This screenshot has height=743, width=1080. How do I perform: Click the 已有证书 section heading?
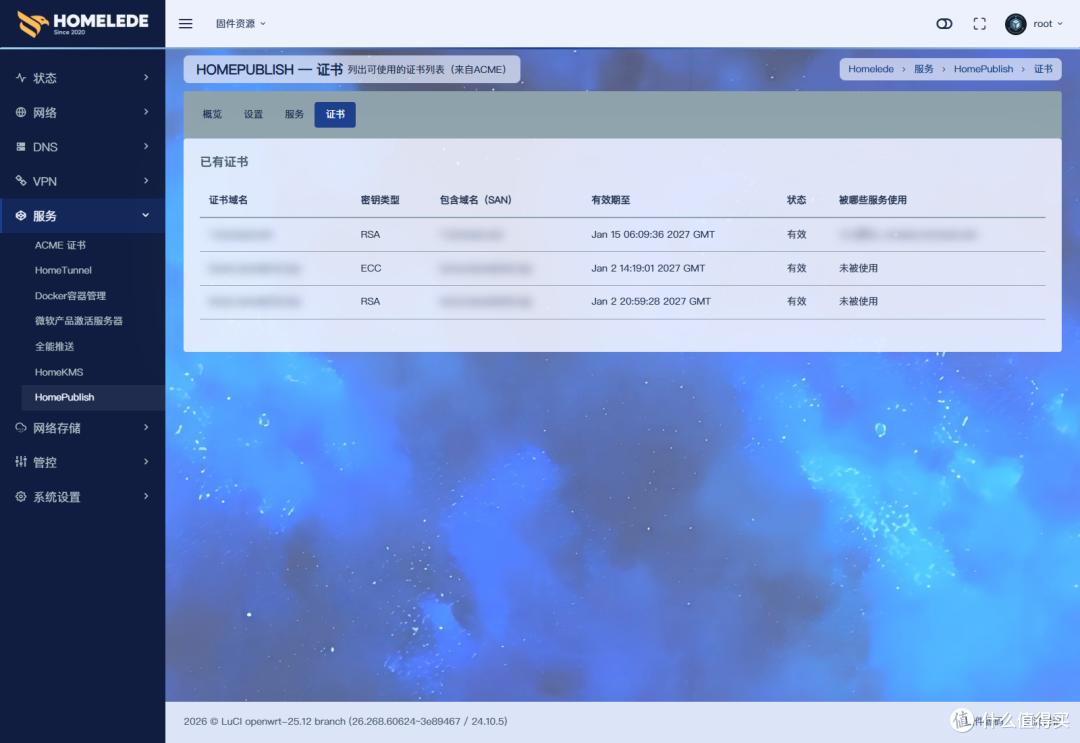coord(224,162)
